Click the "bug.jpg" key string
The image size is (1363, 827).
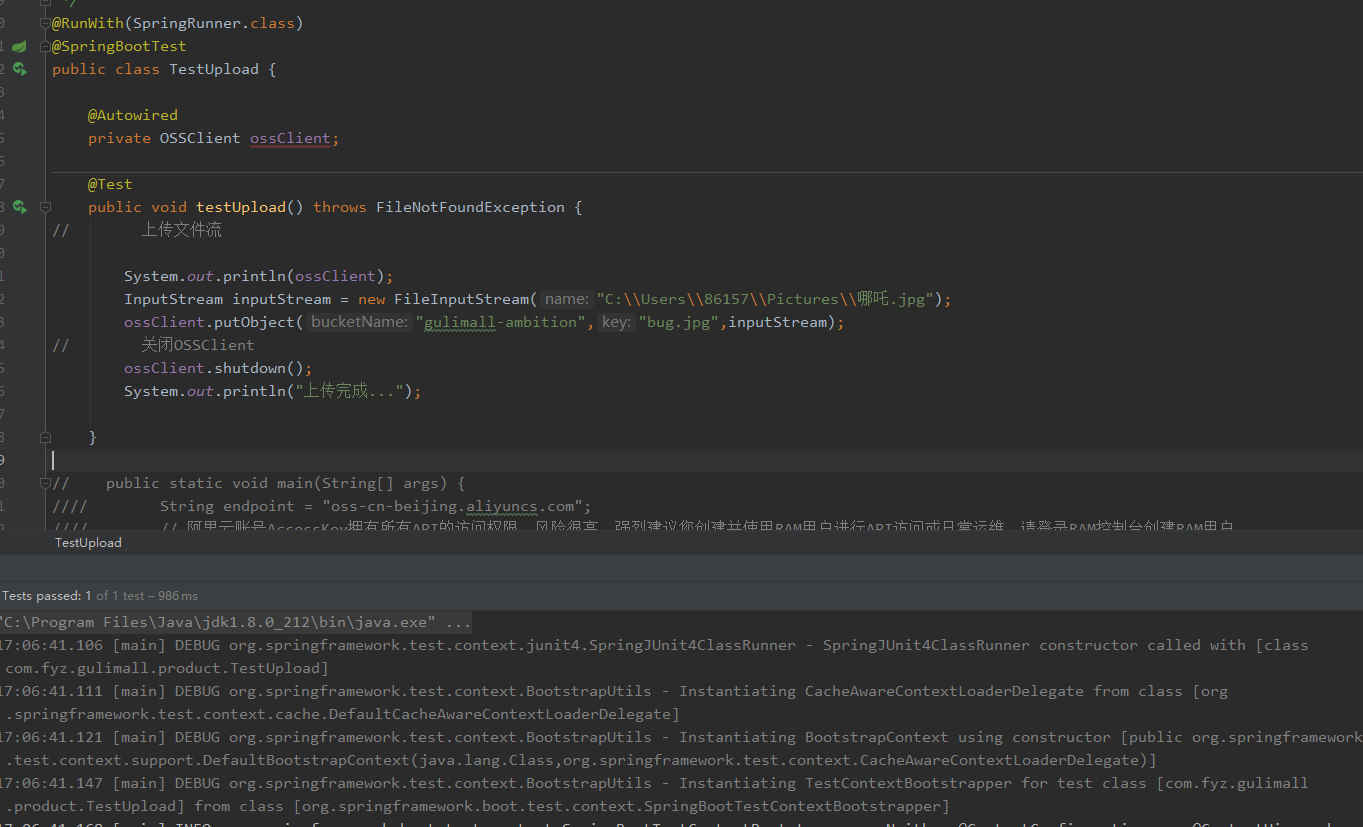pyautogui.click(x=679, y=322)
